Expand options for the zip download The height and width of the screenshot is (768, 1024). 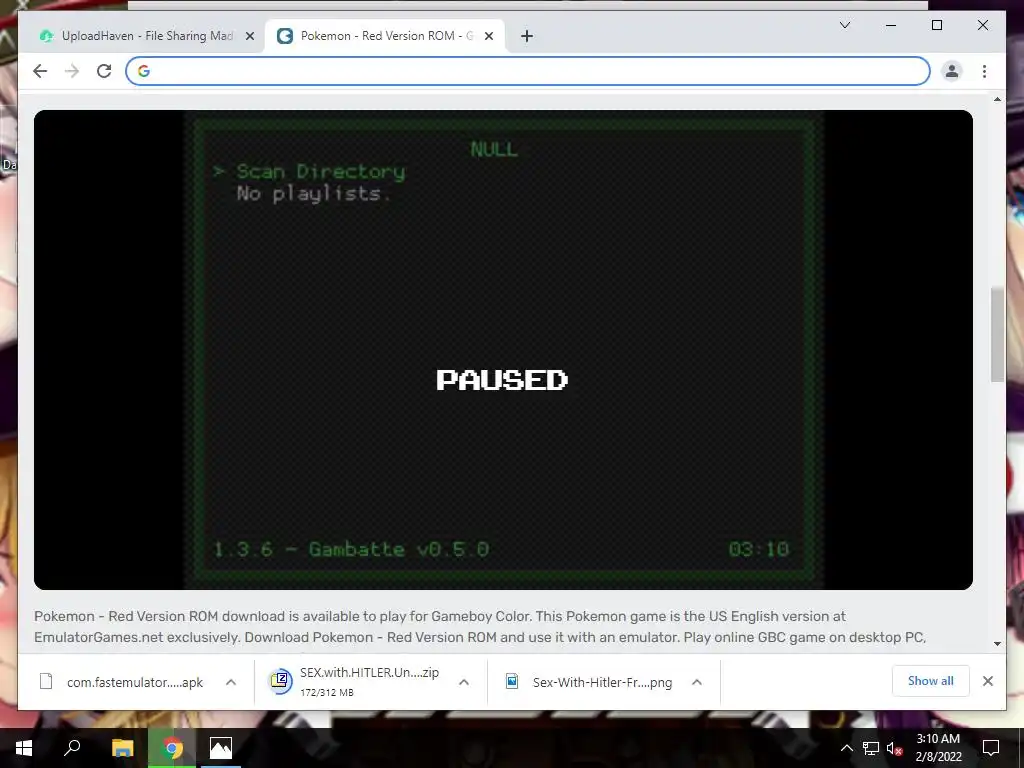(464, 682)
